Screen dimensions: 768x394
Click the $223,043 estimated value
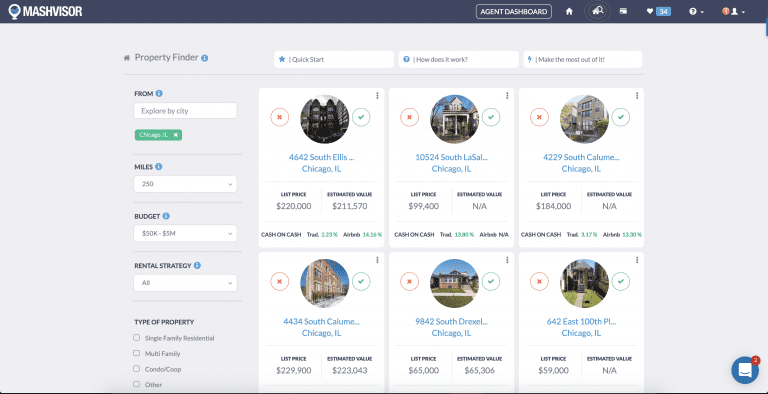(x=350, y=370)
